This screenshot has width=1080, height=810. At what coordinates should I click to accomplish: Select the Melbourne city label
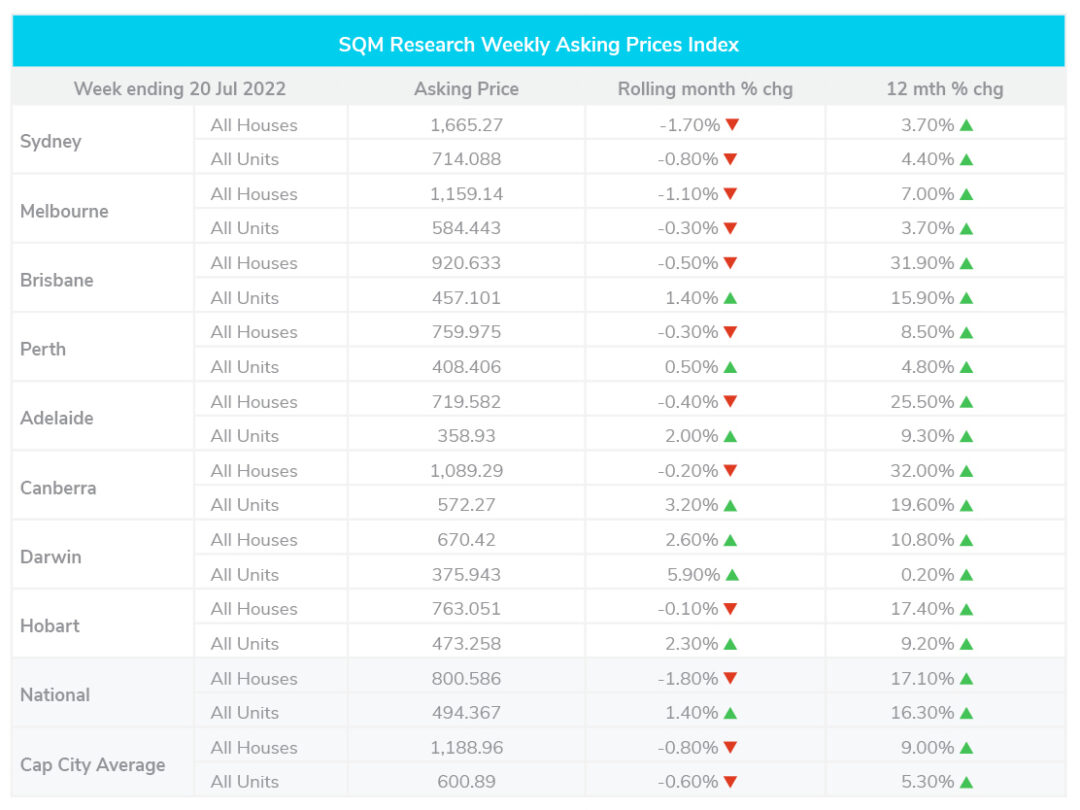pos(64,211)
